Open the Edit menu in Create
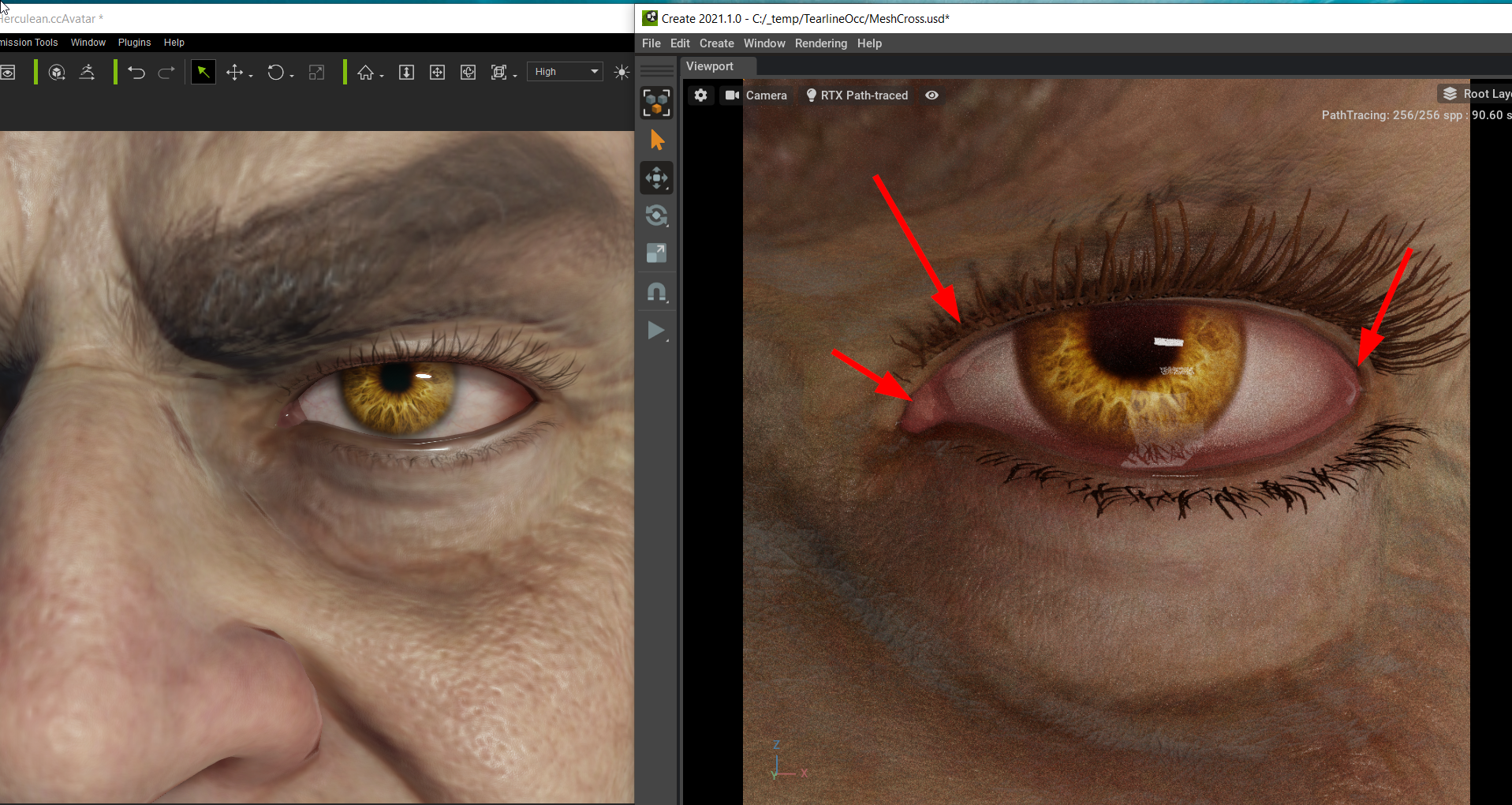The height and width of the screenshot is (805, 1512). pyautogui.click(x=680, y=43)
